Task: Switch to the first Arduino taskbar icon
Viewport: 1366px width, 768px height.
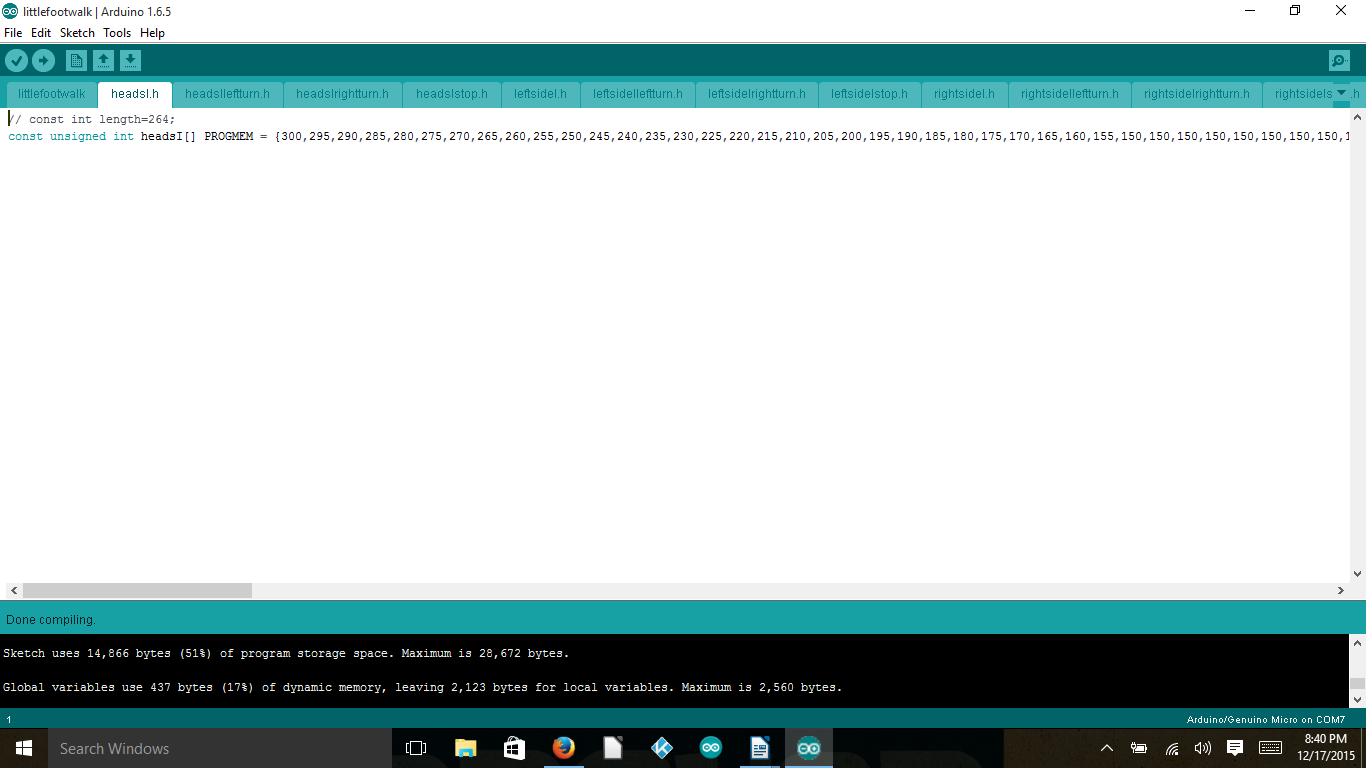Action: coord(711,748)
